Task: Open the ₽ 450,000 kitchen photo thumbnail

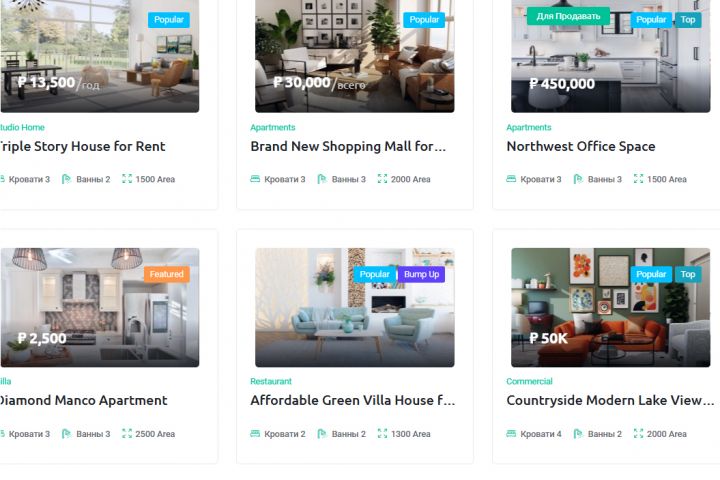Action: point(611,56)
